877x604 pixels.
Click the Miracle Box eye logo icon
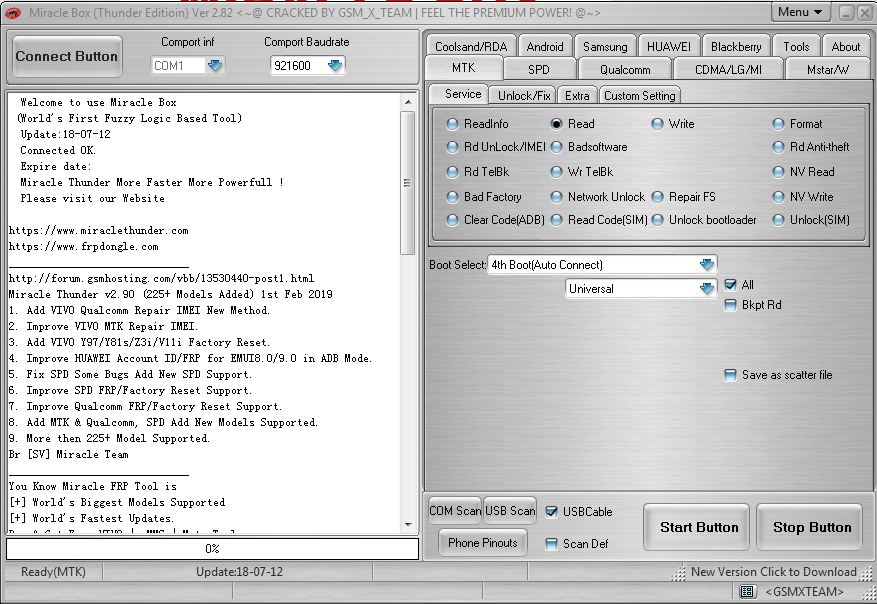tap(12, 13)
